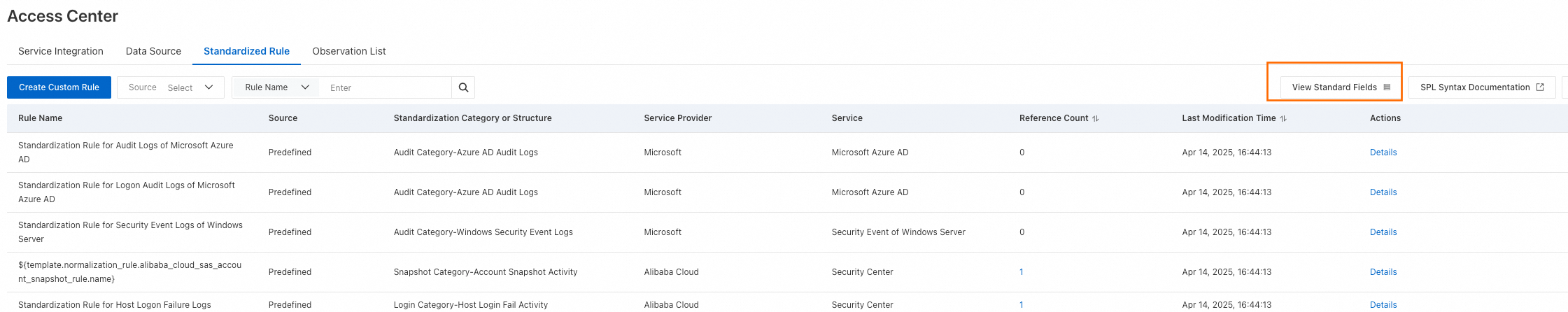Click the search magnifier icon
This screenshot has height=312, width=1568.
pyautogui.click(x=463, y=87)
